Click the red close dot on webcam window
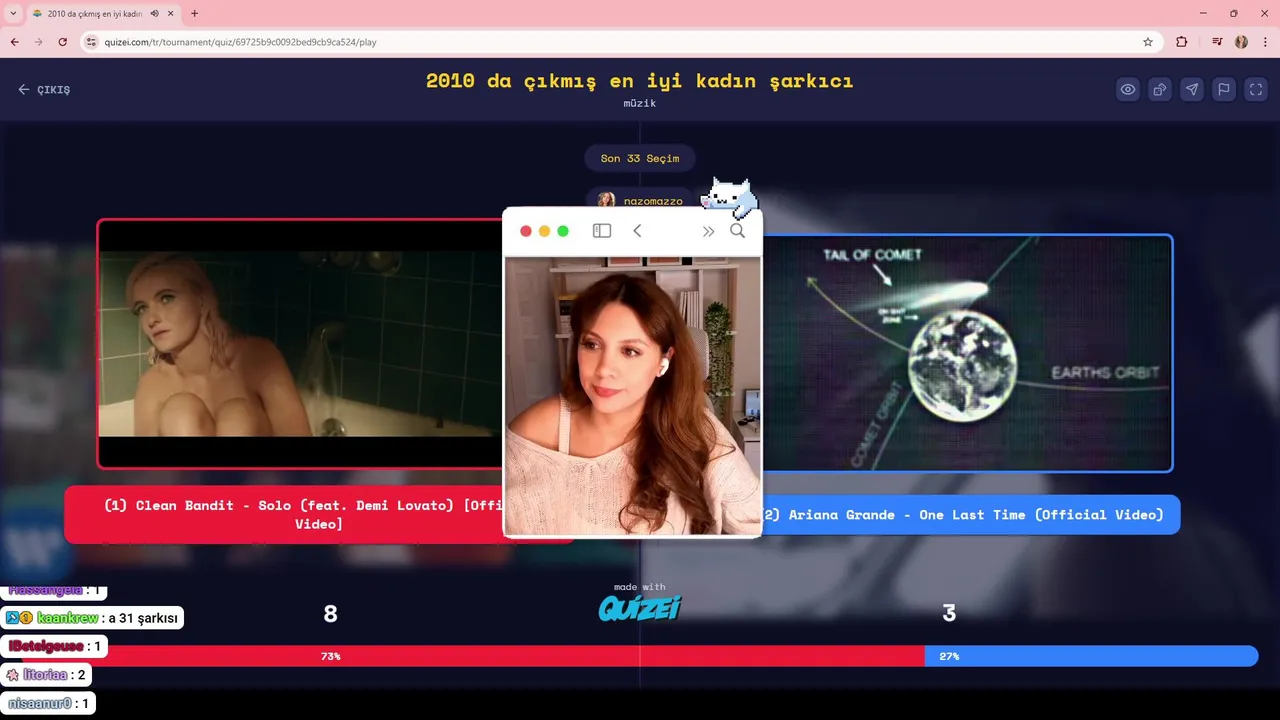The image size is (1280, 720). [526, 231]
